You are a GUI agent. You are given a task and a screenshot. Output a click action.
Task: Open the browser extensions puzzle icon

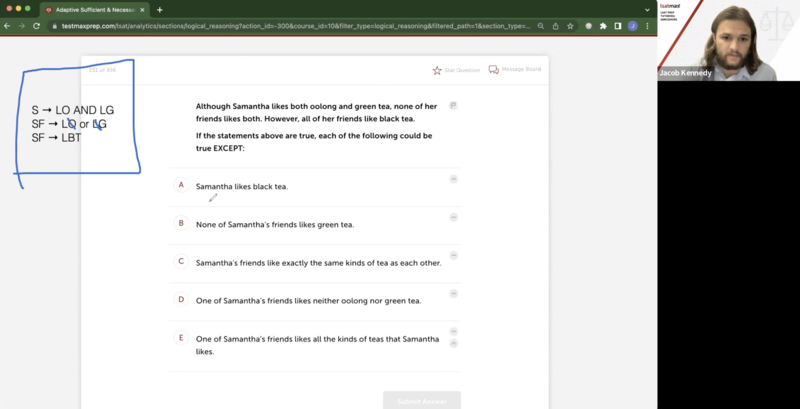coord(603,25)
